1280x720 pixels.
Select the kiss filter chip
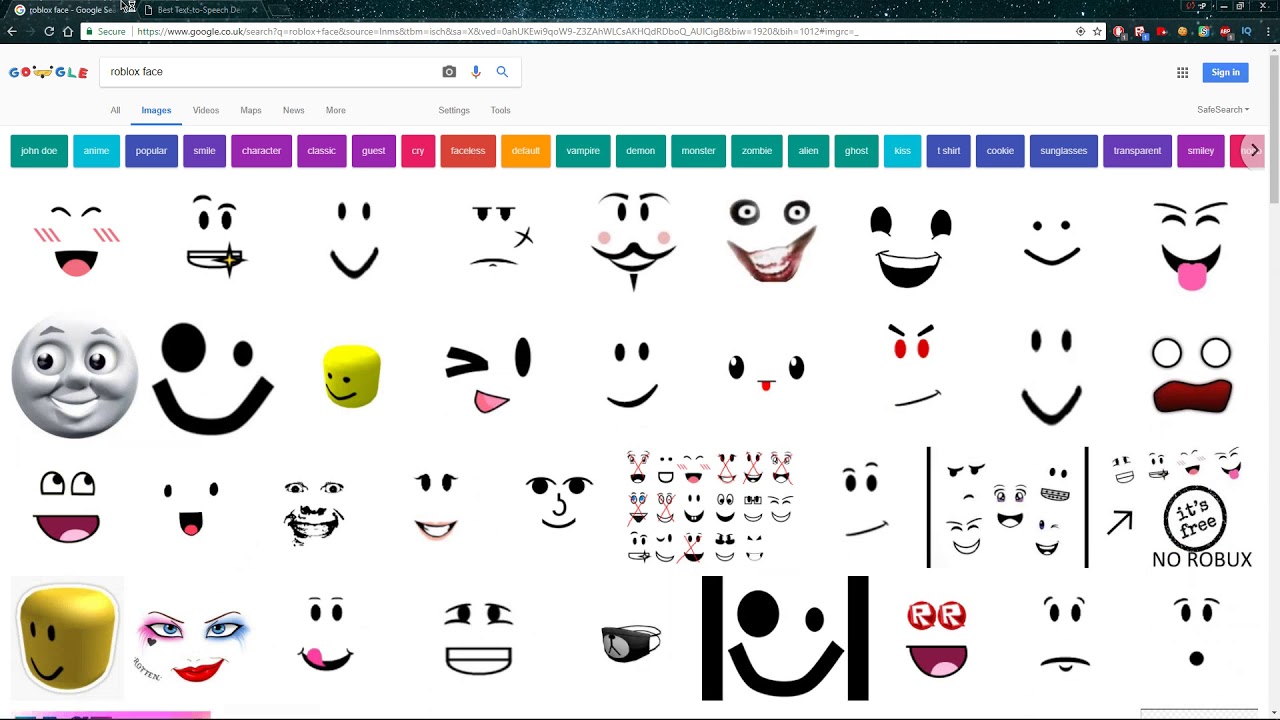(902, 151)
